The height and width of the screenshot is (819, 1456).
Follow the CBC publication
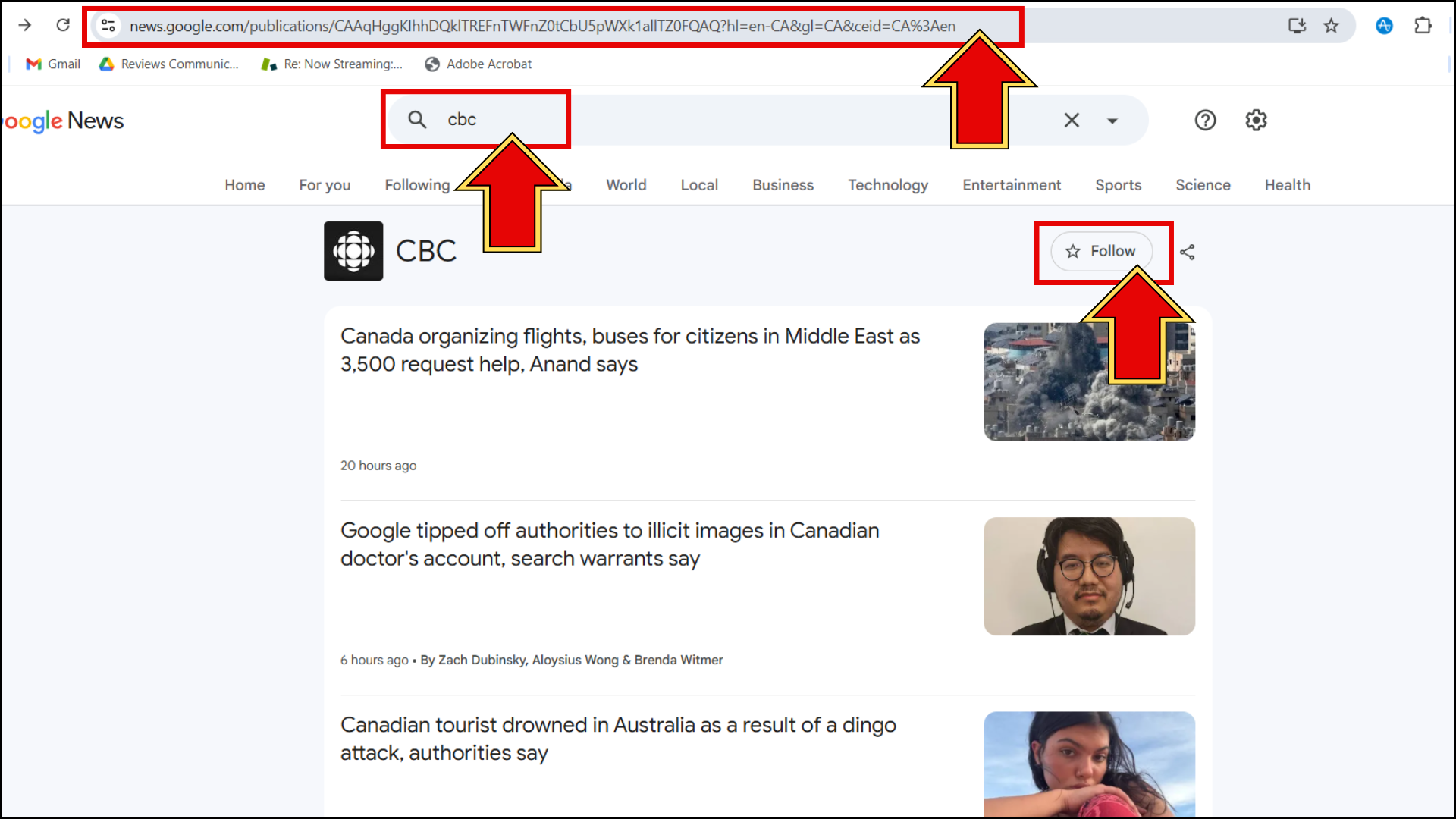coord(1101,251)
